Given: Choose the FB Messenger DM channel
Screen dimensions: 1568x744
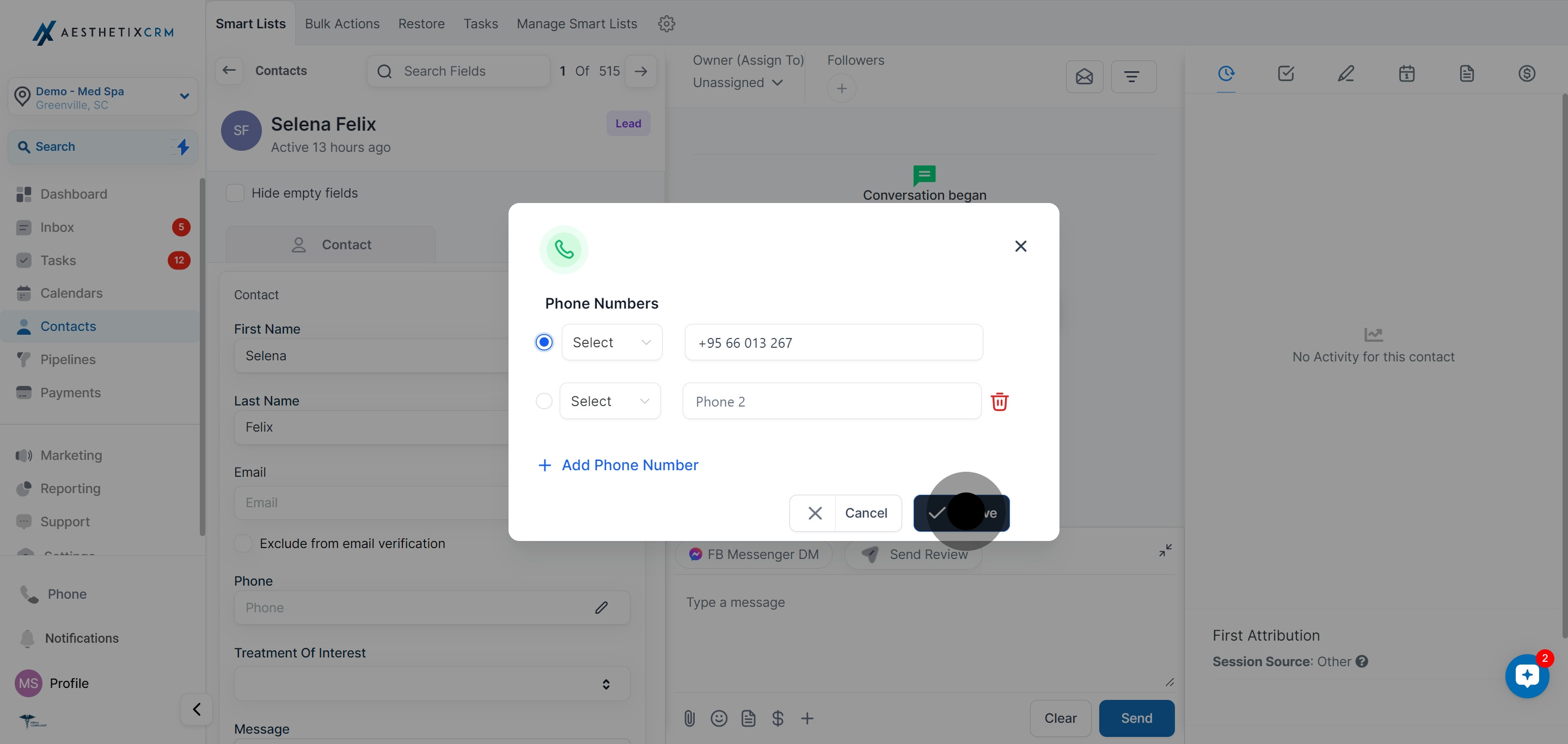Looking at the screenshot, I should (x=754, y=554).
